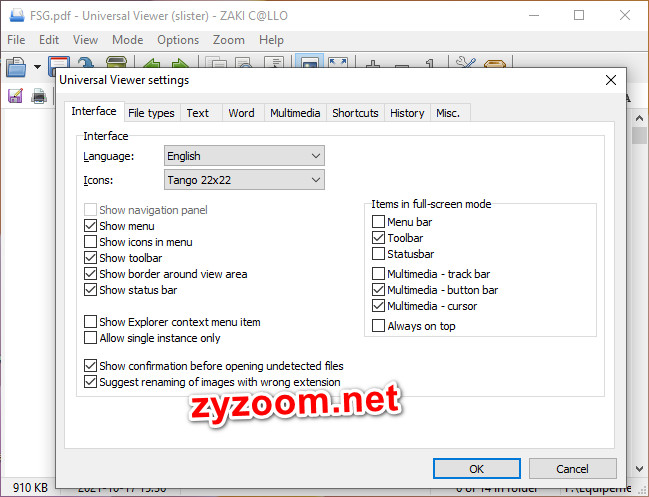Open the Zoom menu
Screen dimensions: 649x497
(x=229, y=40)
